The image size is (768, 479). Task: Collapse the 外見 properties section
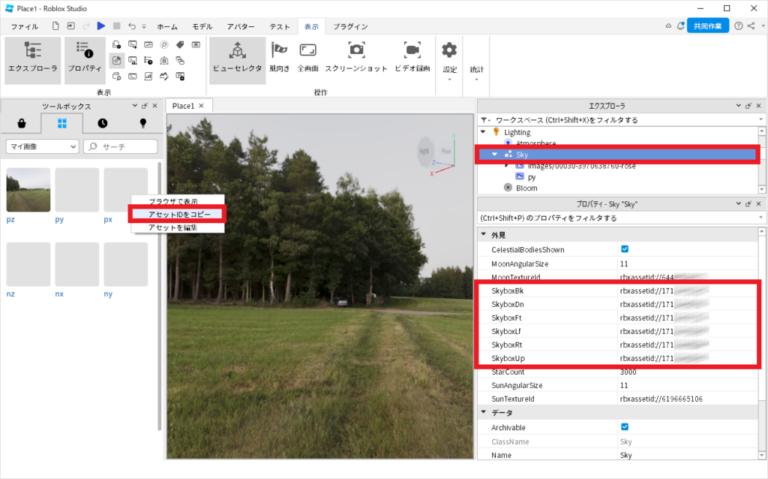coord(485,234)
